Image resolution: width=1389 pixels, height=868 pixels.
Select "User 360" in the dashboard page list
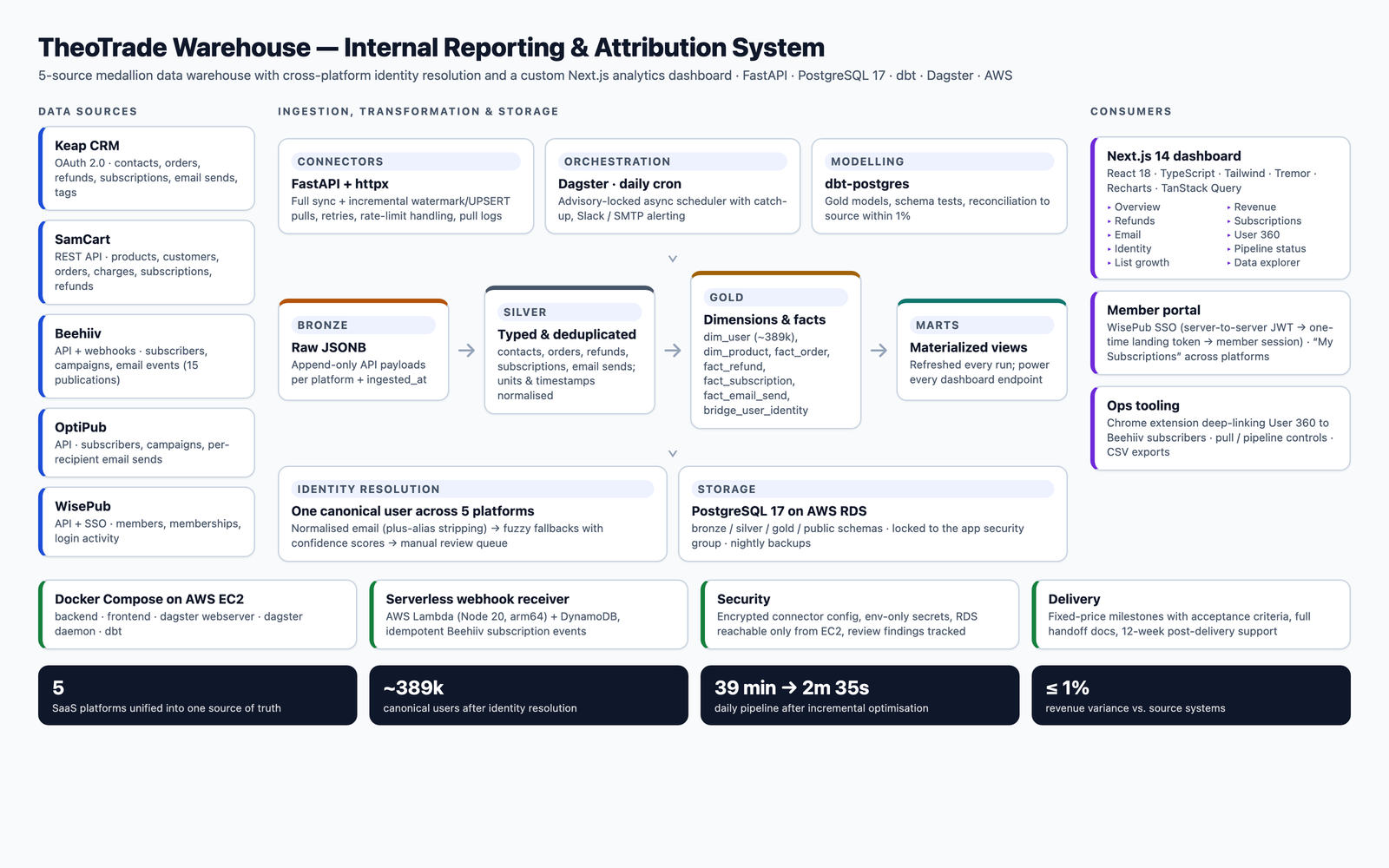coord(1257,235)
